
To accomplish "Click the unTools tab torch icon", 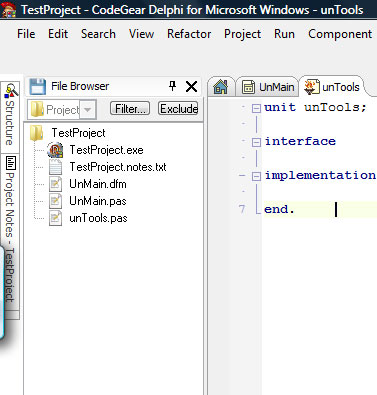I will tap(311, 87).
